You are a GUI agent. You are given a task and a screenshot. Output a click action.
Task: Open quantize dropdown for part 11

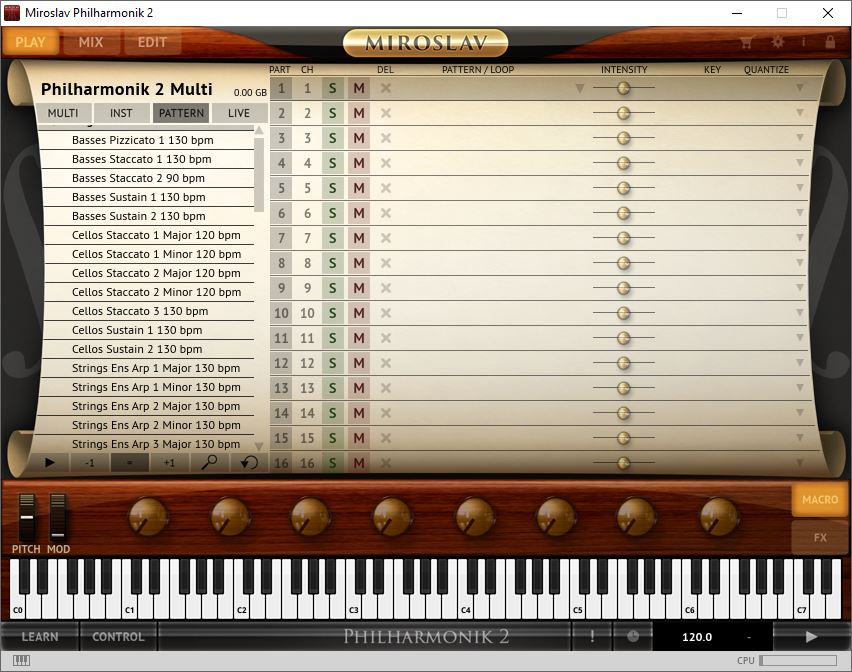(800, 338)
